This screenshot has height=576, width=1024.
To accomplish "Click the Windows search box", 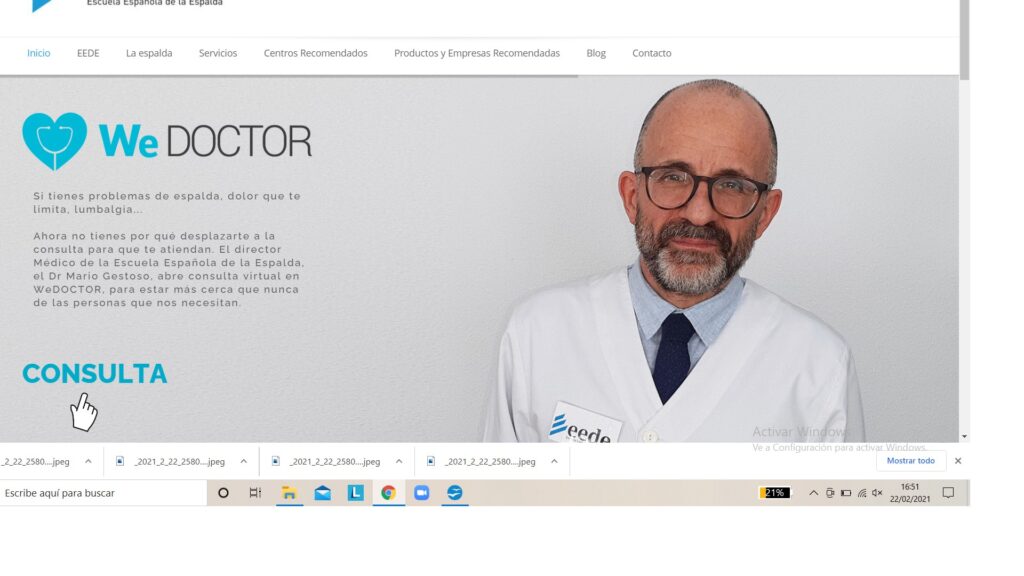I will point(100,493).
